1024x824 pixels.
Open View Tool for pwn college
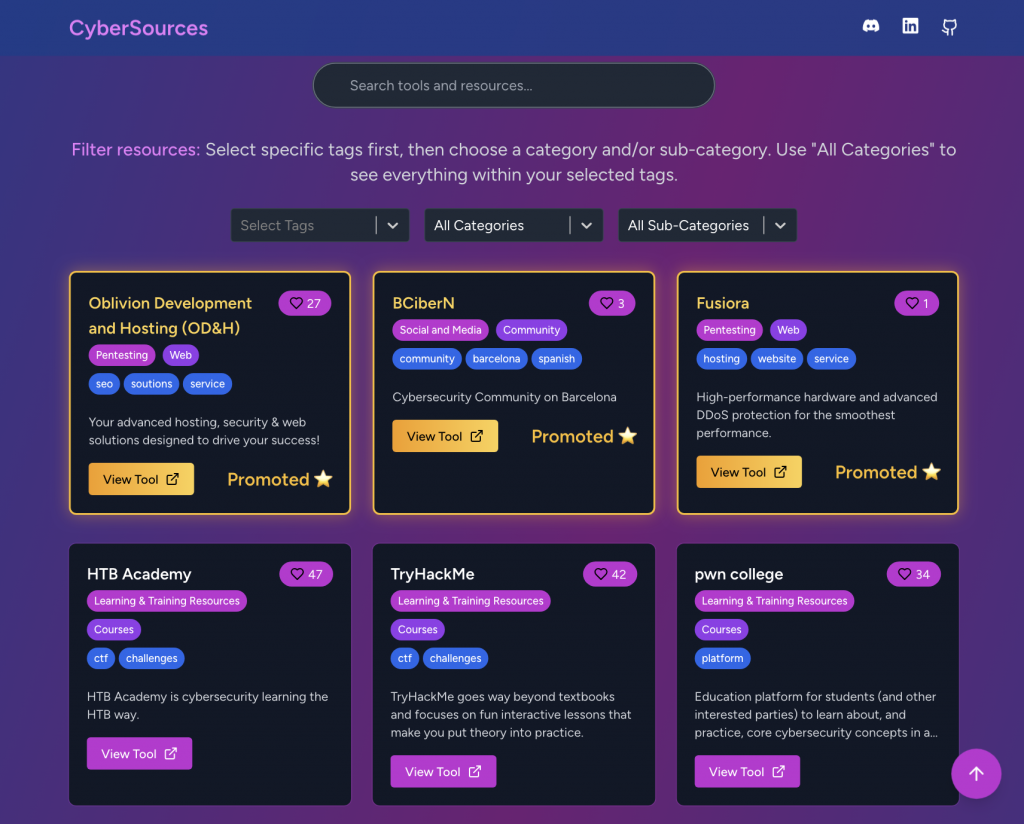click(x=747, y=772)
